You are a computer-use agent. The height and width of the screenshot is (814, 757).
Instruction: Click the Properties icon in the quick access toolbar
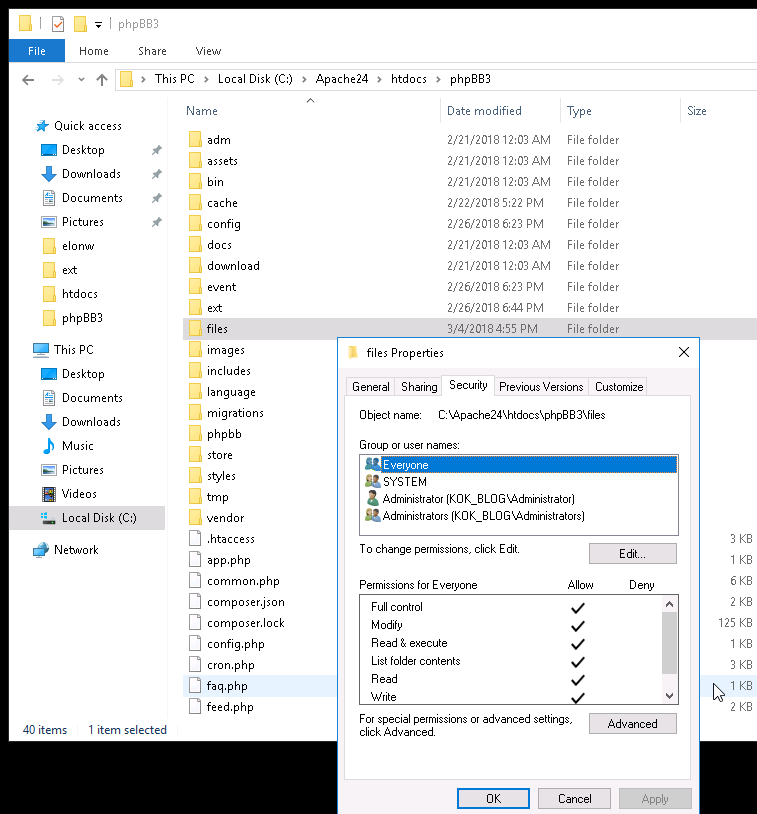58,24
